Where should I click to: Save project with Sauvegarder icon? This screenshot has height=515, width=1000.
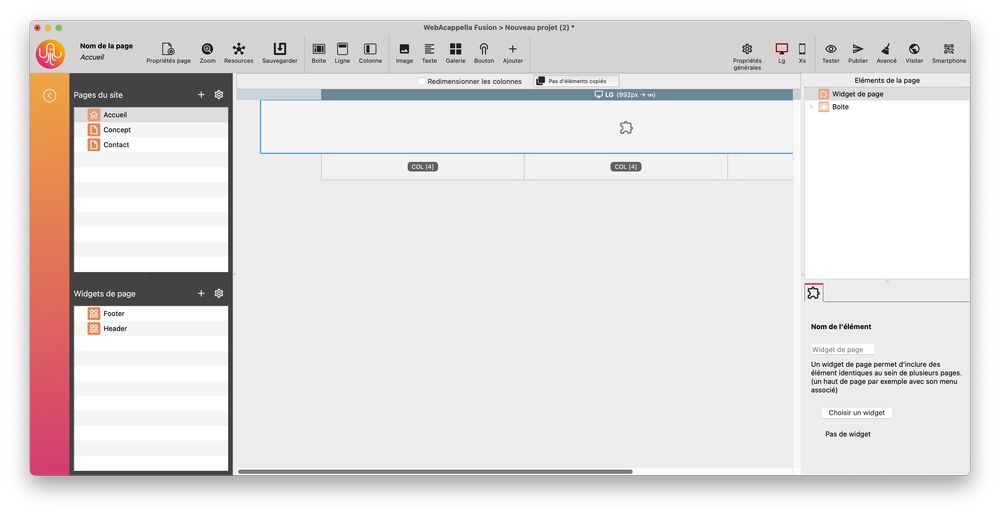click(280, 49)
